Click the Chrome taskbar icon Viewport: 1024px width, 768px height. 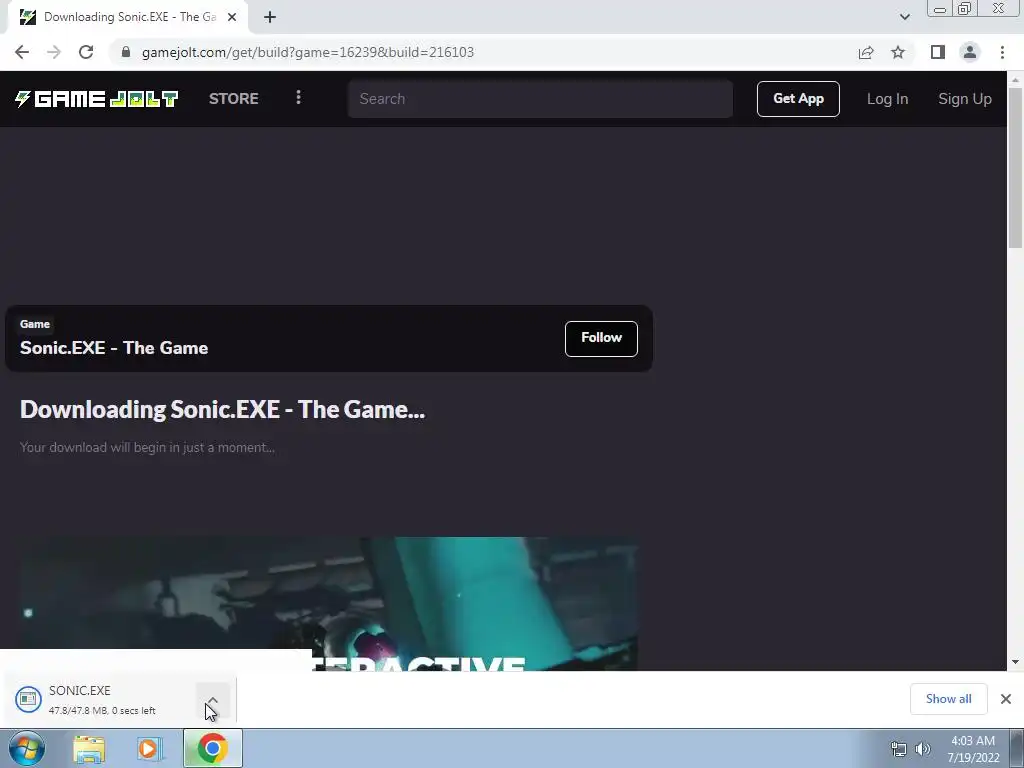point(212,748)
